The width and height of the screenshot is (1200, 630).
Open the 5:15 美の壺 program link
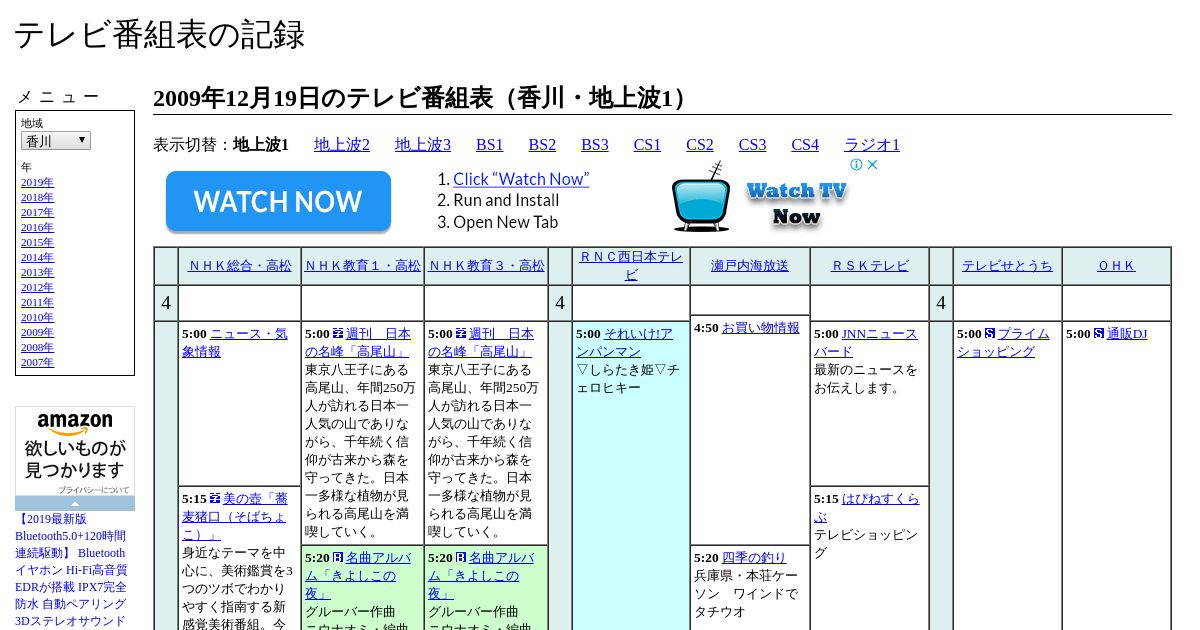[235, 516]
